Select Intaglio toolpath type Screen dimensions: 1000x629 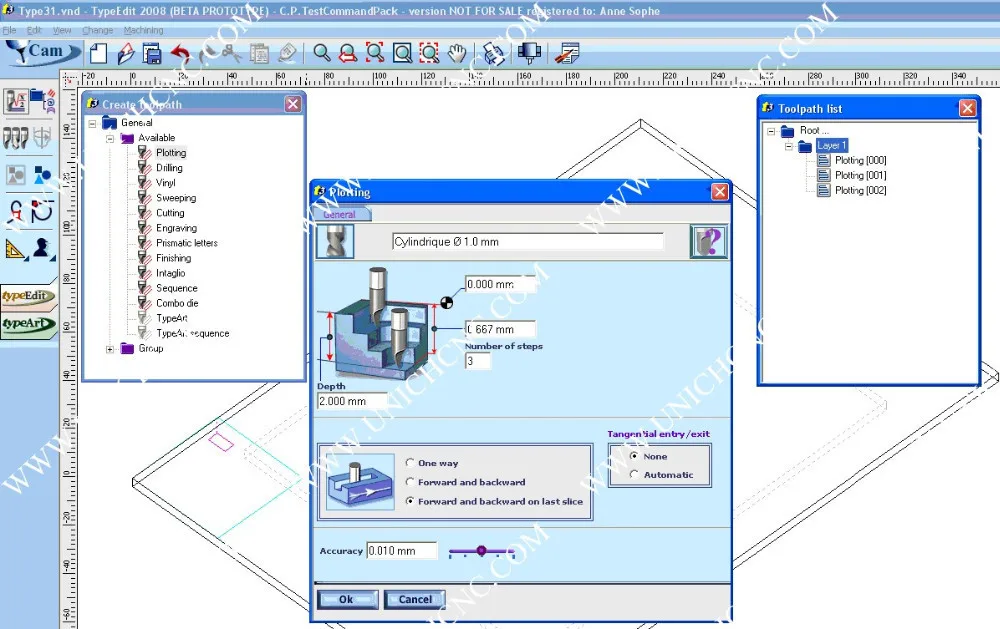[170, 273]
